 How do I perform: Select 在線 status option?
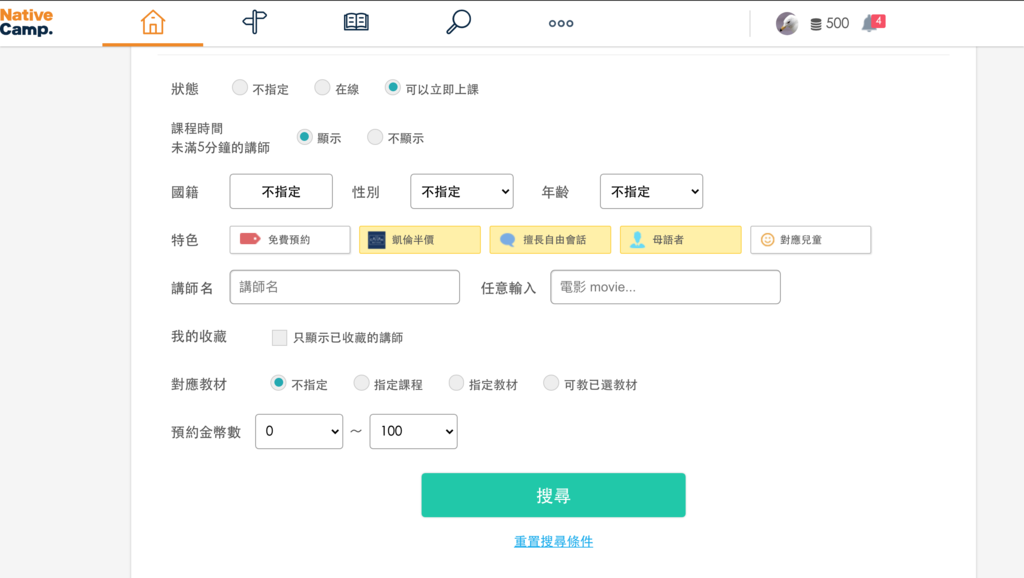(x=322, y=88)
